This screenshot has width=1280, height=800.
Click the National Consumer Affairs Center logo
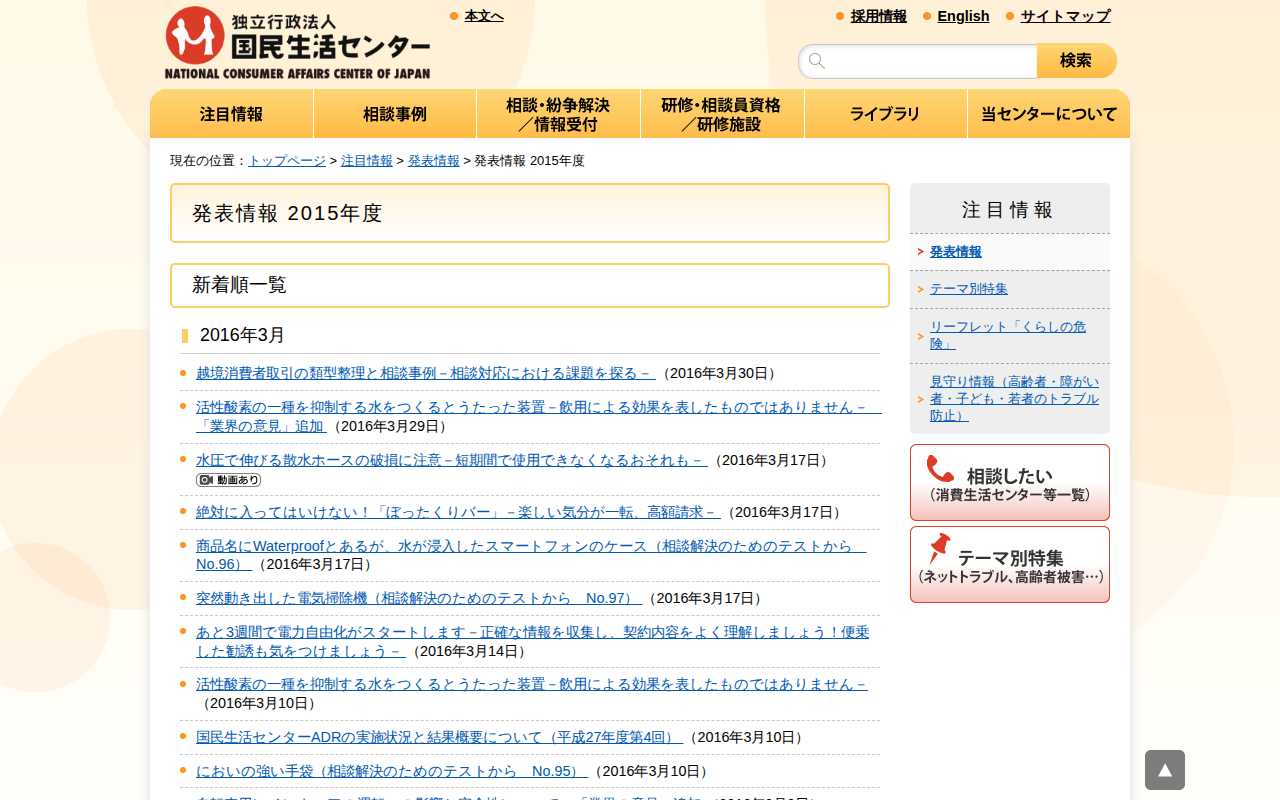pyautogui.click(x=297, y=43)
